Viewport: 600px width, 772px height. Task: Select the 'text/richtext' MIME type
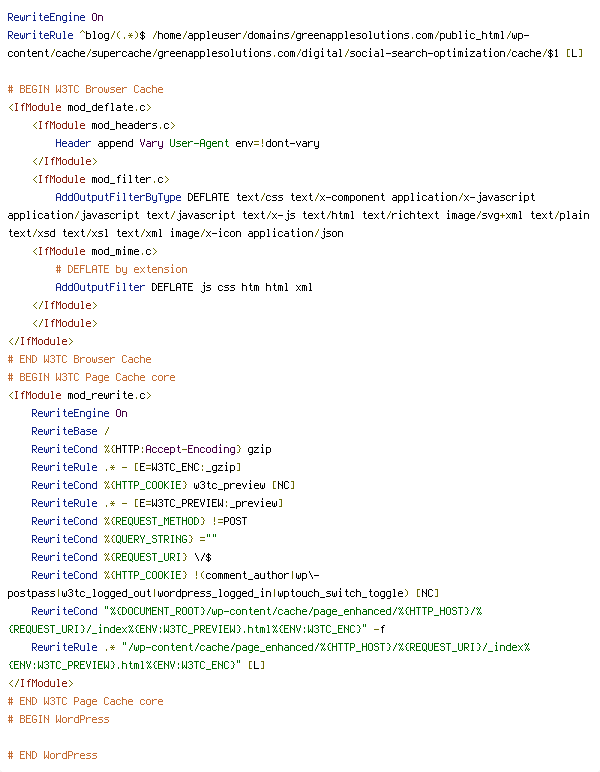click(x=400, y=215)
